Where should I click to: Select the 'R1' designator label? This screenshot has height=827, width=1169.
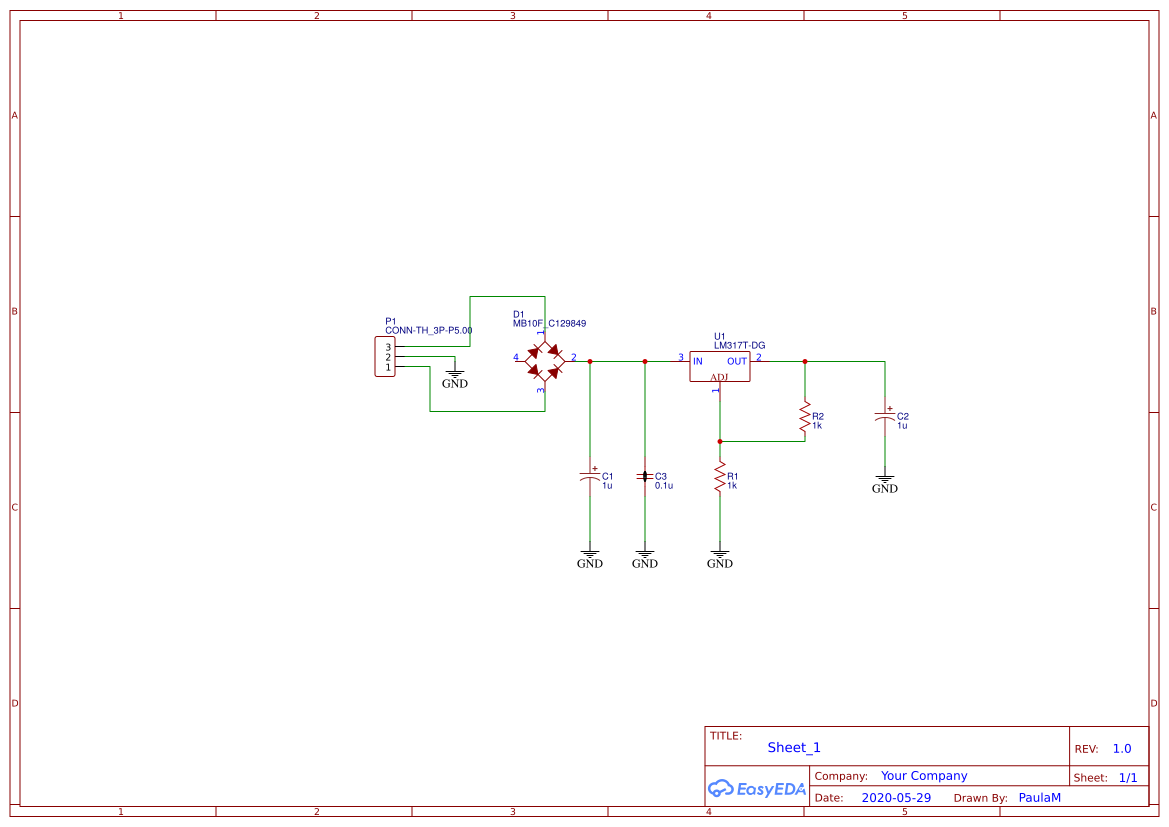(x=733, y=477)
